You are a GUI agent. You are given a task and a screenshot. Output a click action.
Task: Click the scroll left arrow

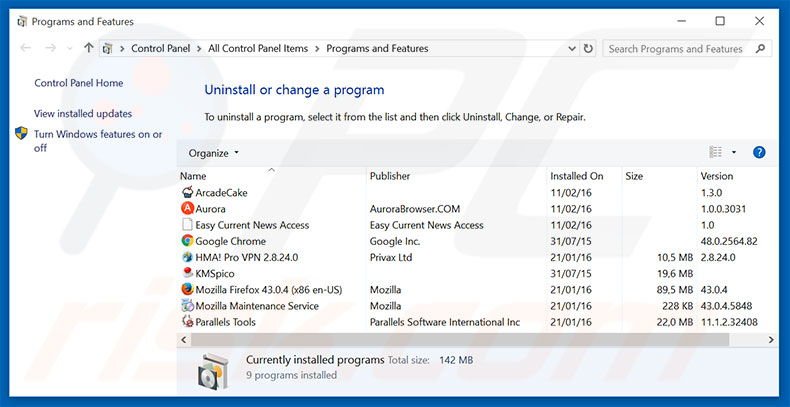pyautogui.click(x=184, y=340)
